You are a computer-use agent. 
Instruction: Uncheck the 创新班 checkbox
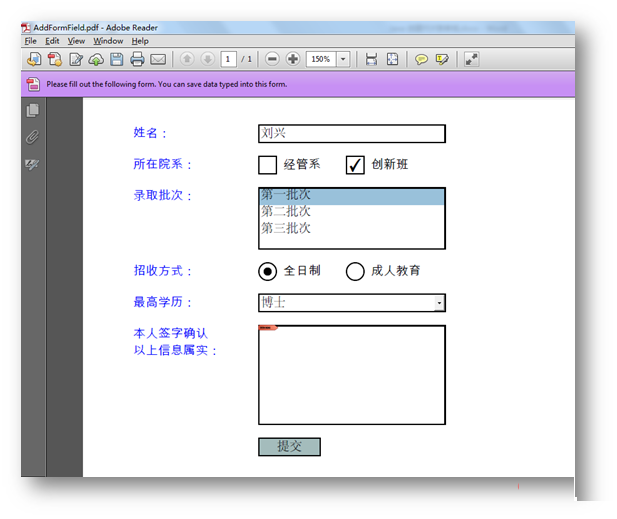[x=355, y=164]
